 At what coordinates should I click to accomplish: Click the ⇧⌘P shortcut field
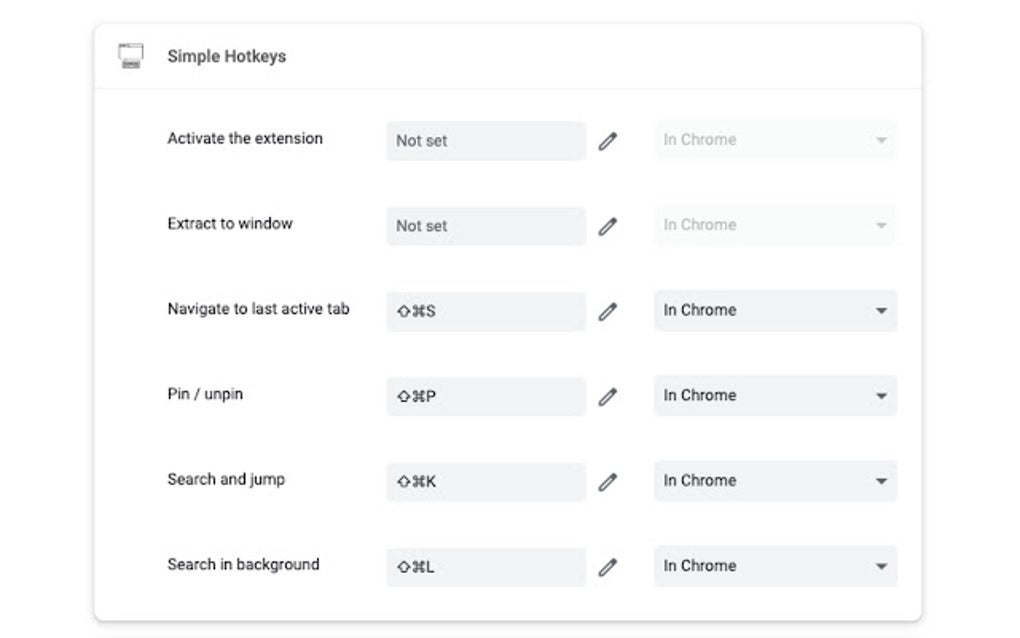pos(486,396)
